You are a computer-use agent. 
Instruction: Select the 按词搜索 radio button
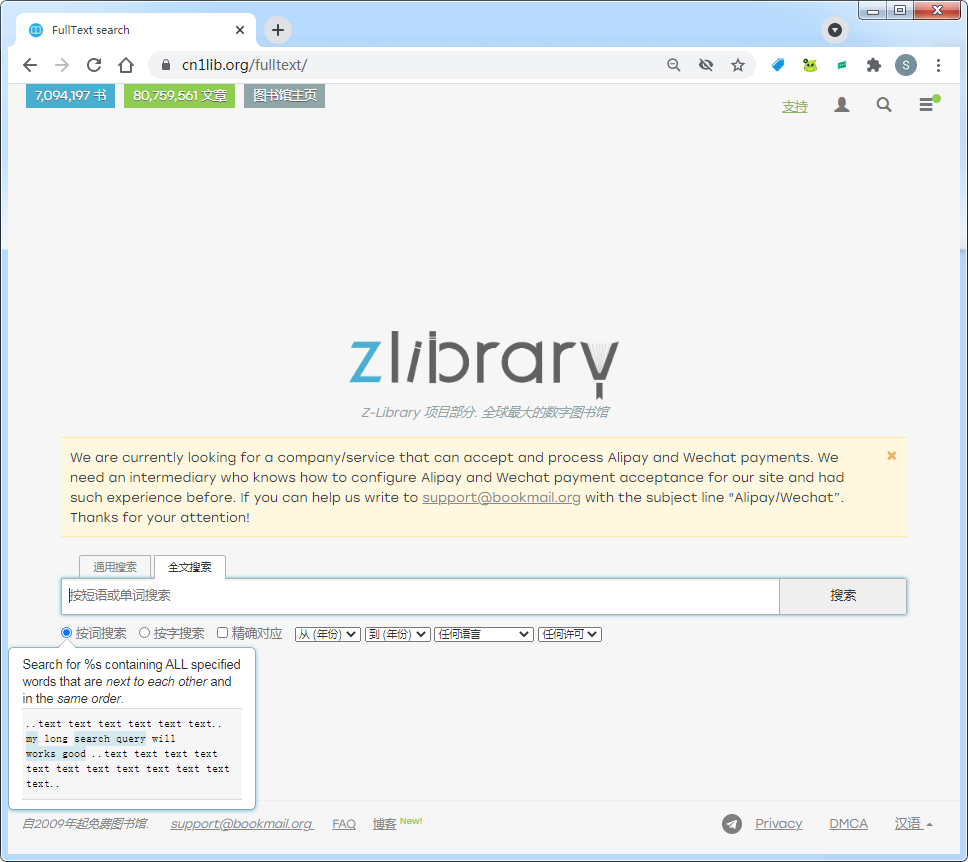(67, 632)
